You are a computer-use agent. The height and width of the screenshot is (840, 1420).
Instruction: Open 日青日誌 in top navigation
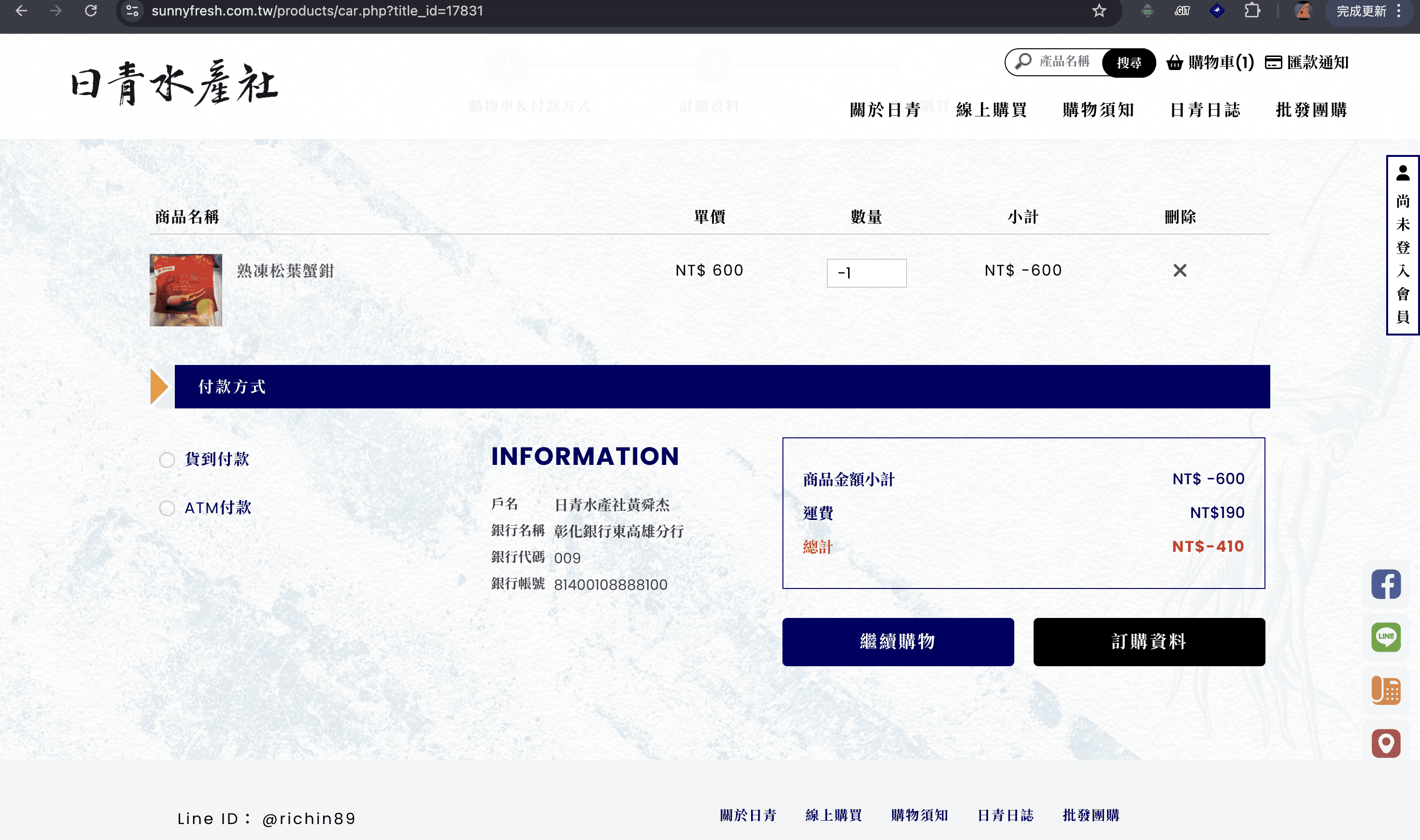coord(1206,110)
